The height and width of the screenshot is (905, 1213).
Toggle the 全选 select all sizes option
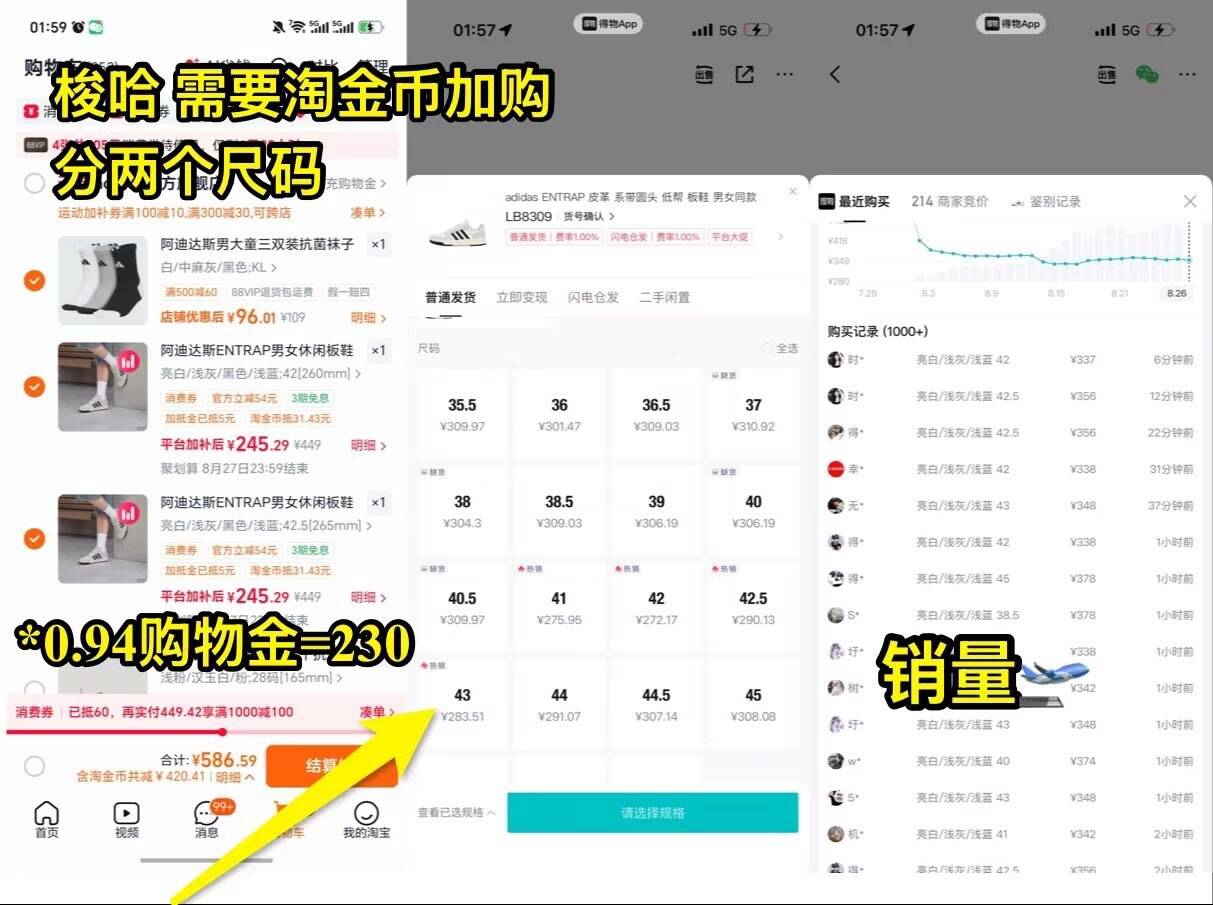780,348
